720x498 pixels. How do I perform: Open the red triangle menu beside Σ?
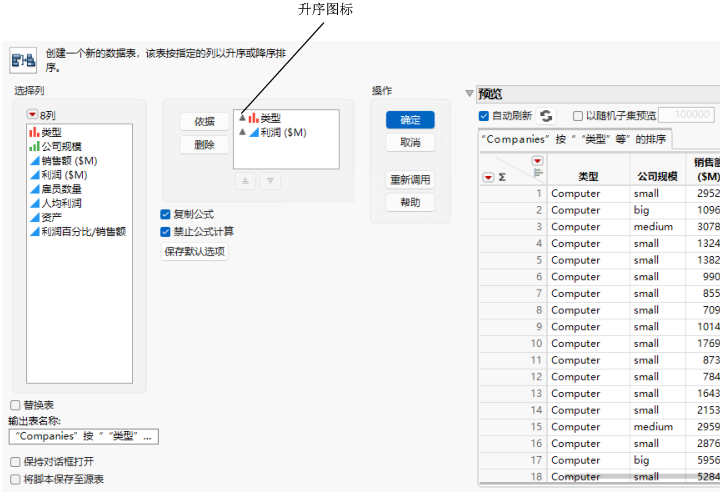tap(488, 177)
